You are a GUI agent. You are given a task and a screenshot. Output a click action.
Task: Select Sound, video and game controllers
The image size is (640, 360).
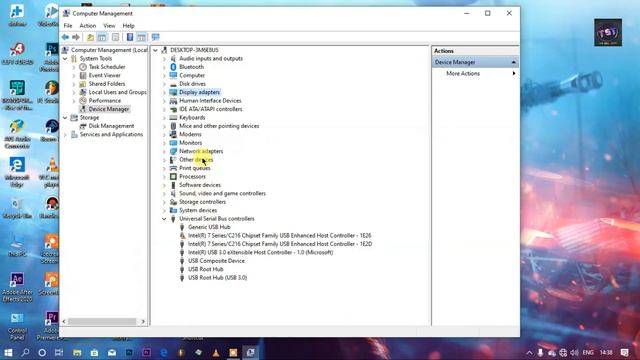(222, 193)
